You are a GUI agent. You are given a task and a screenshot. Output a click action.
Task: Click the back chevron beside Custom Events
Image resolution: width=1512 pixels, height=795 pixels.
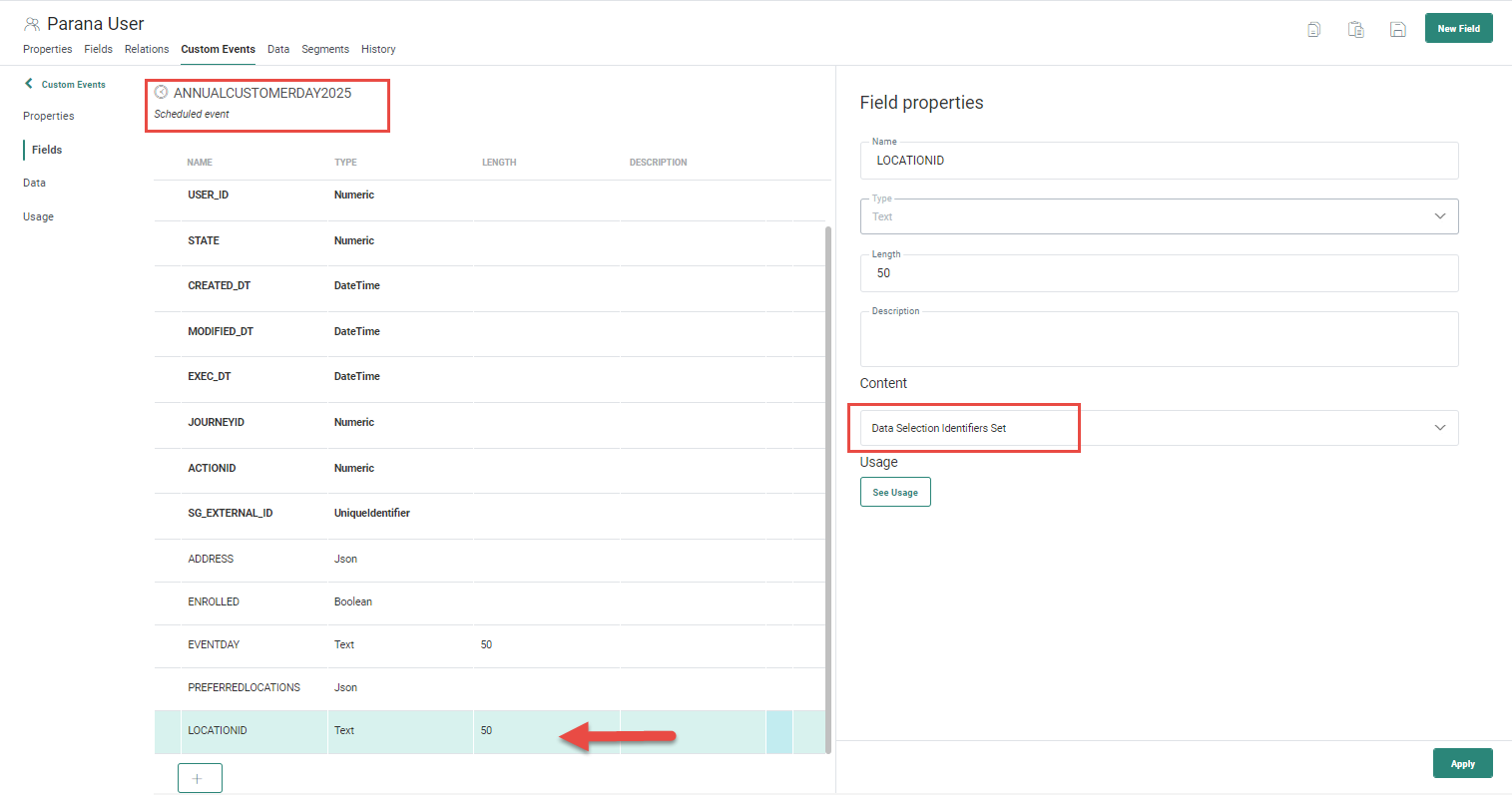[x=29, y=84]
